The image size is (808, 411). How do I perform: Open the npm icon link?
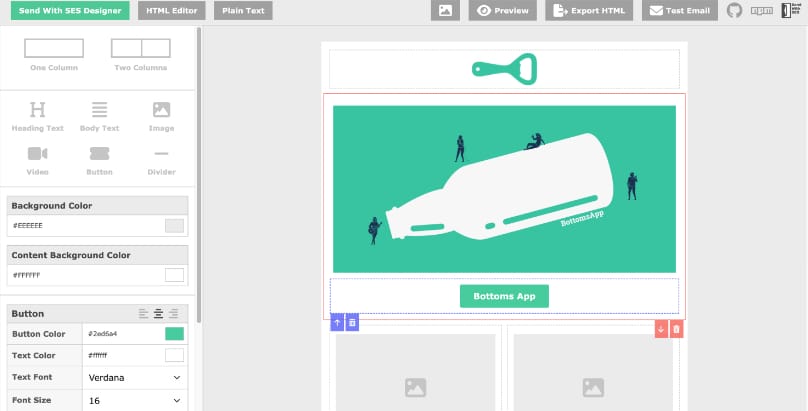coord(762,11)
